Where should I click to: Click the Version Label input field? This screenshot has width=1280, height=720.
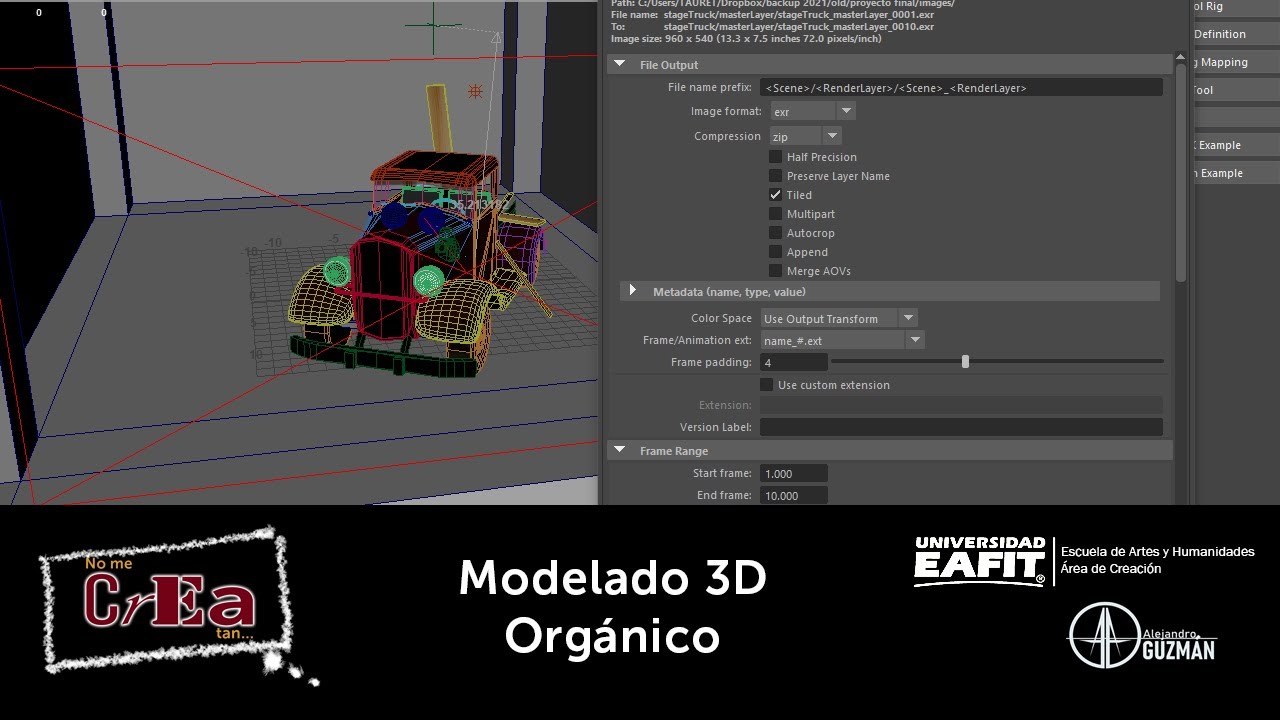961,427
